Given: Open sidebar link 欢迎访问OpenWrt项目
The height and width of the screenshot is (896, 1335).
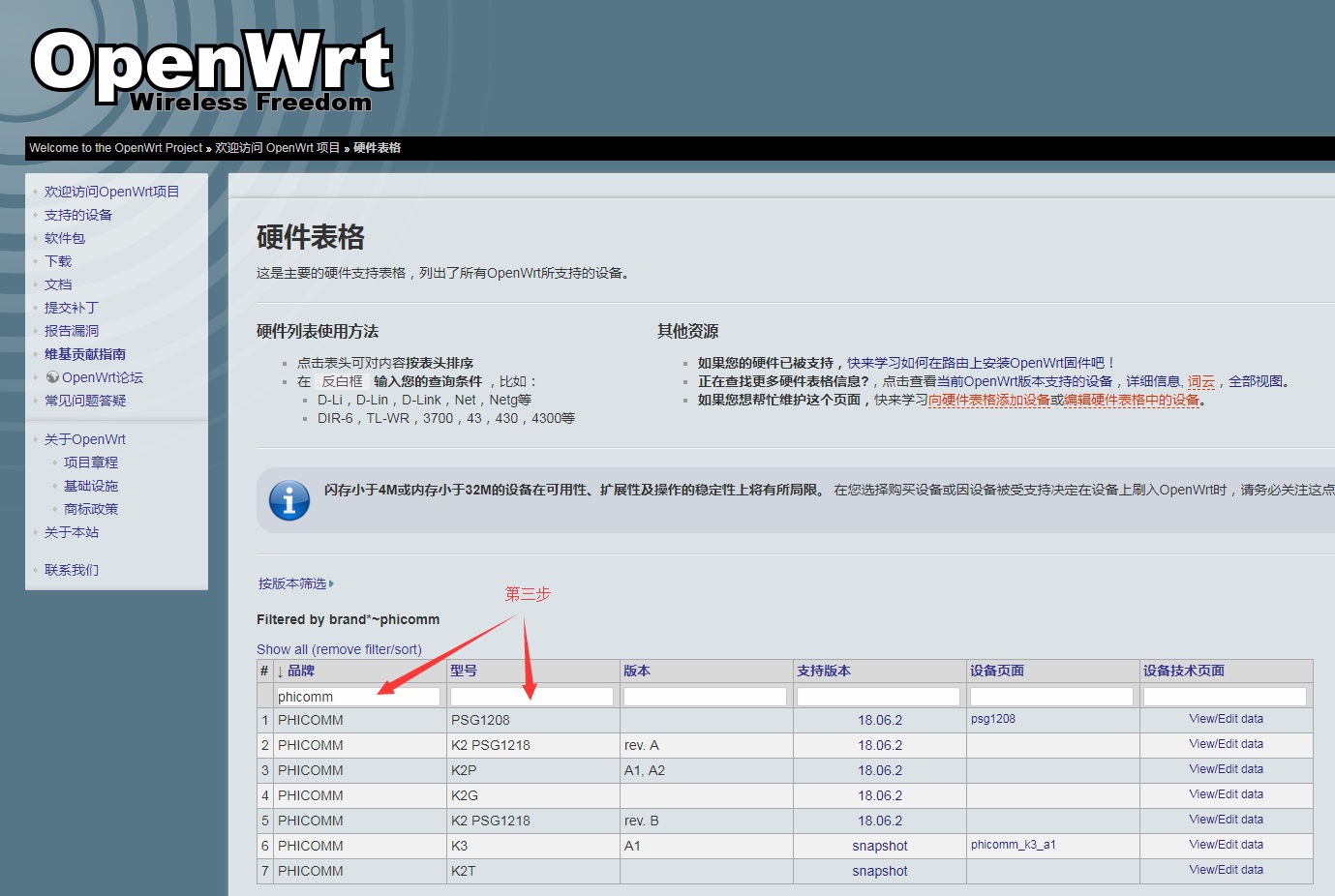Looking at the screenshot, I should (111, 192).
